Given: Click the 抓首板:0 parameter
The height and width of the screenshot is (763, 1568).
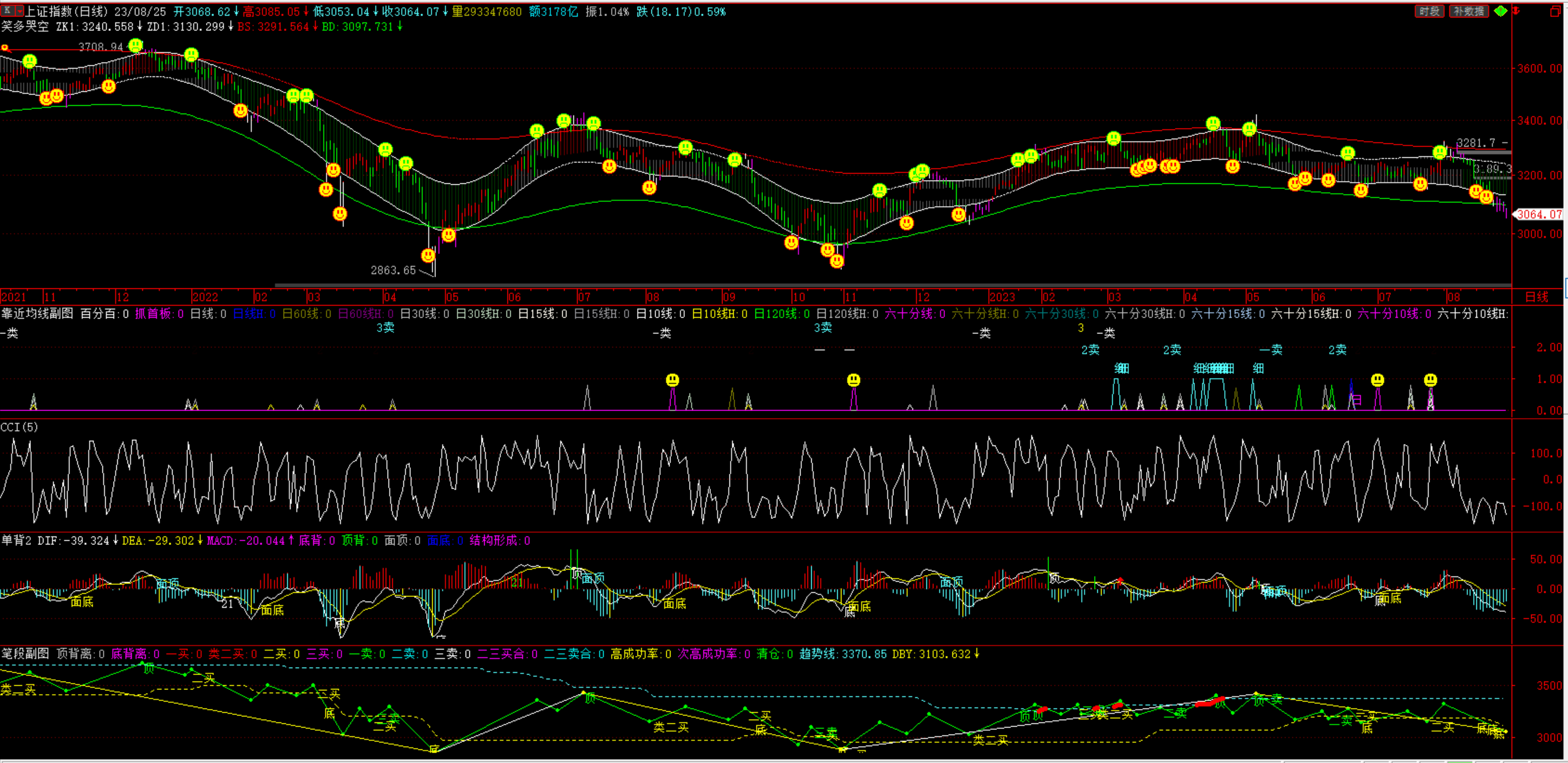Looking at the screenshot, I should [159, 314].
